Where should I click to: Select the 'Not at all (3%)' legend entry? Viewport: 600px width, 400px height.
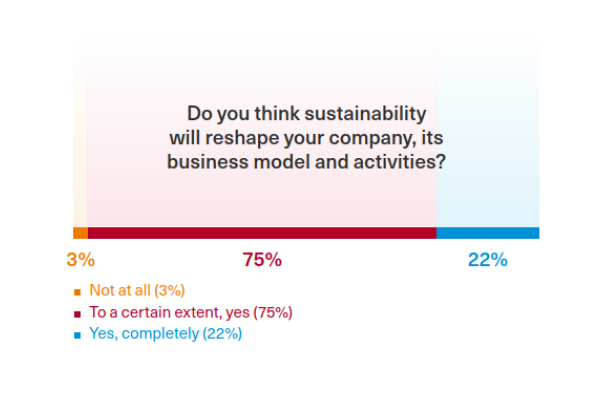pyautogui.click(x=137, y=291)
